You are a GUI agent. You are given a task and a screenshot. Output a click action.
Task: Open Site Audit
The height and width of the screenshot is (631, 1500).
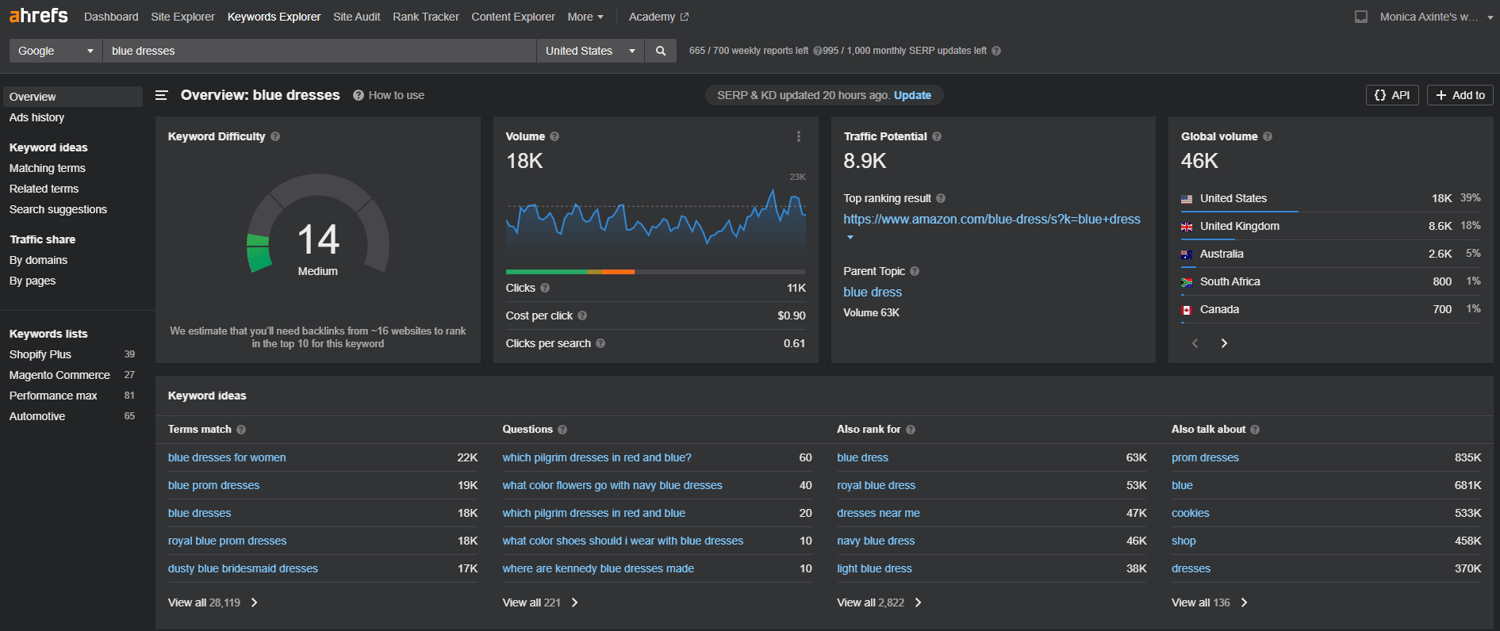click(357, 17)
